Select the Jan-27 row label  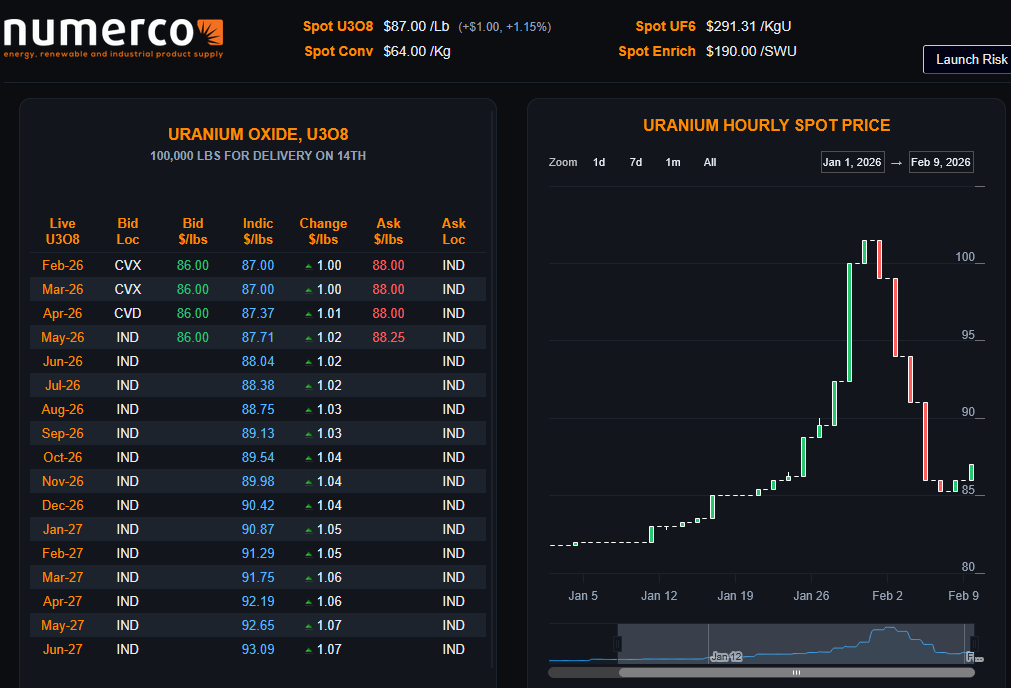click(63, 529)
